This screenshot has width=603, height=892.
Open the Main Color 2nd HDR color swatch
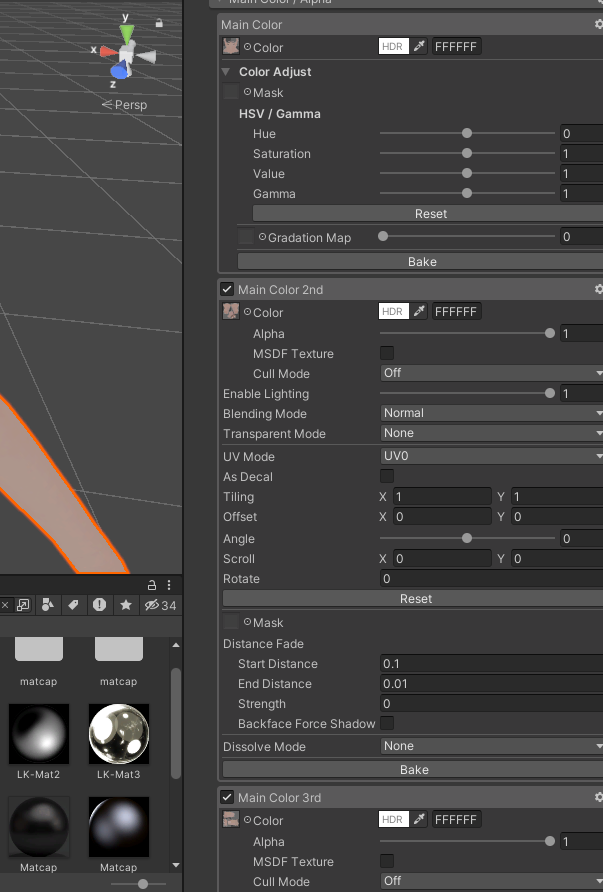tap(394, 312)
